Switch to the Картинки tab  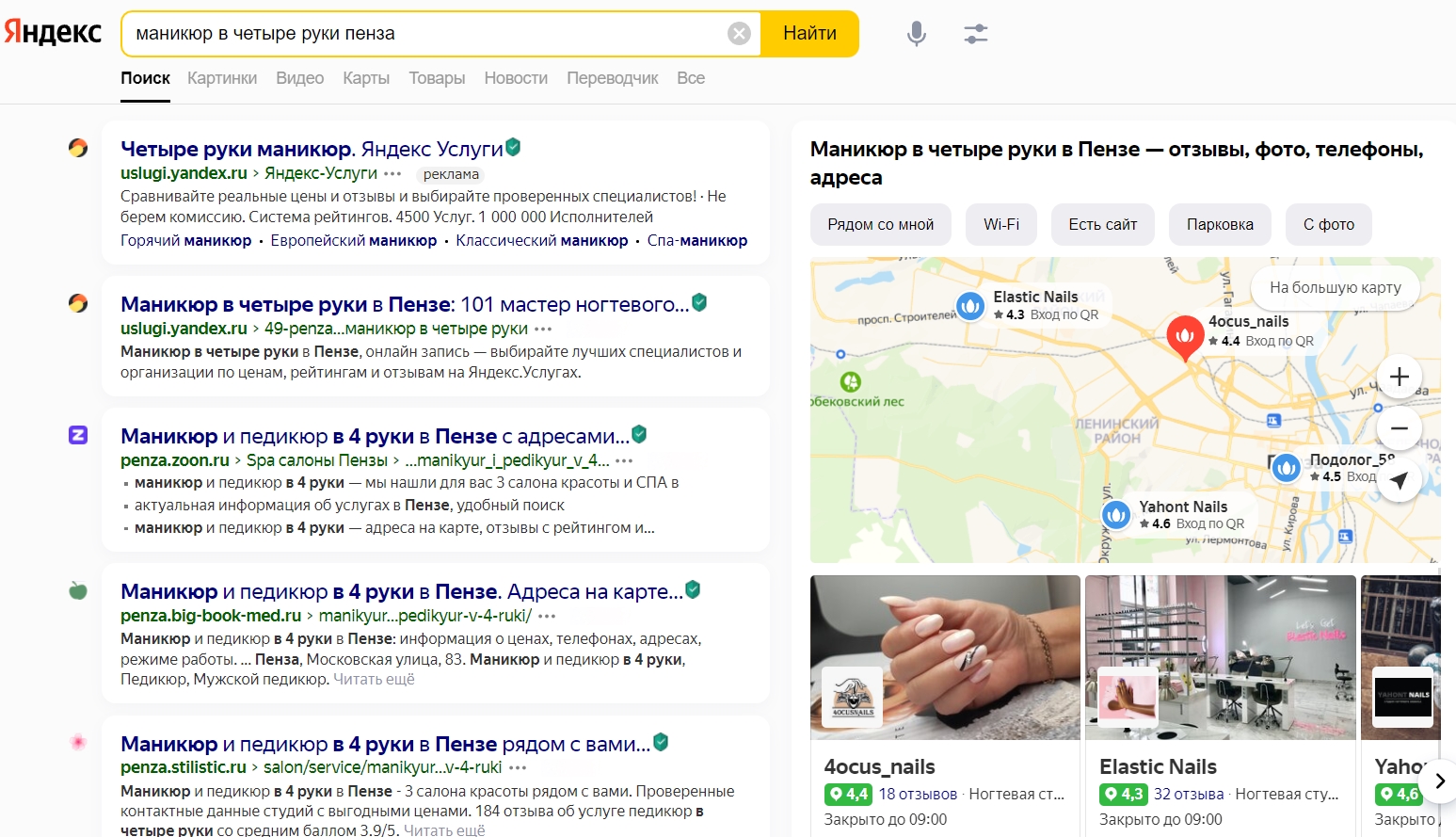[221, 78]
